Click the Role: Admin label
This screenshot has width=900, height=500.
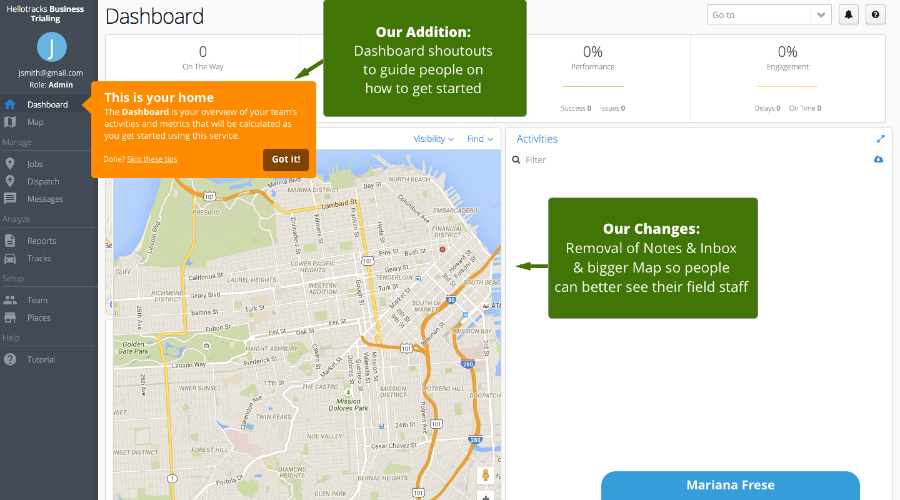[x=51, y=84]
